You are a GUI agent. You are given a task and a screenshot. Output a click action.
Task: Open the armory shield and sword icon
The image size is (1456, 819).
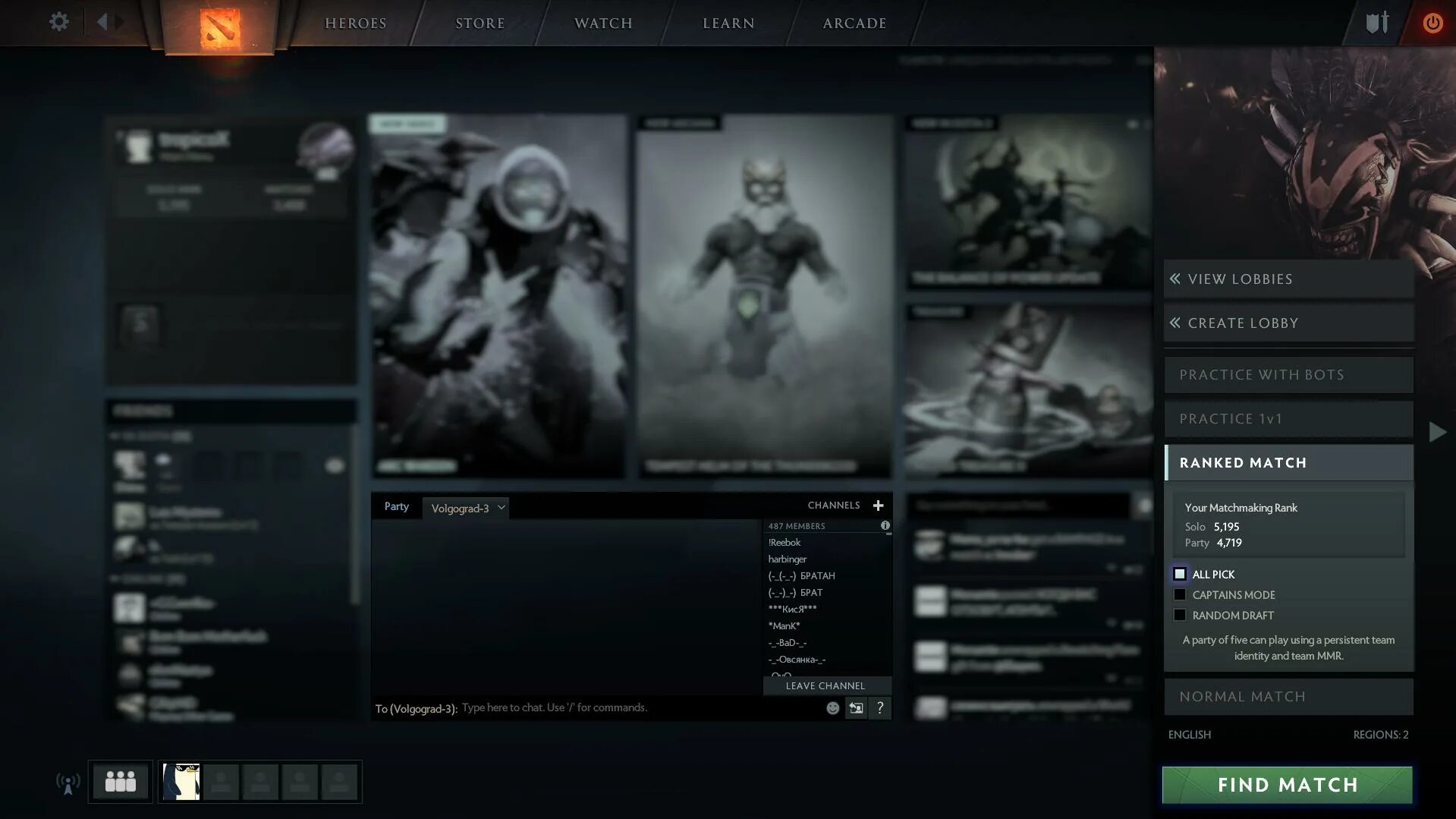1377,22
